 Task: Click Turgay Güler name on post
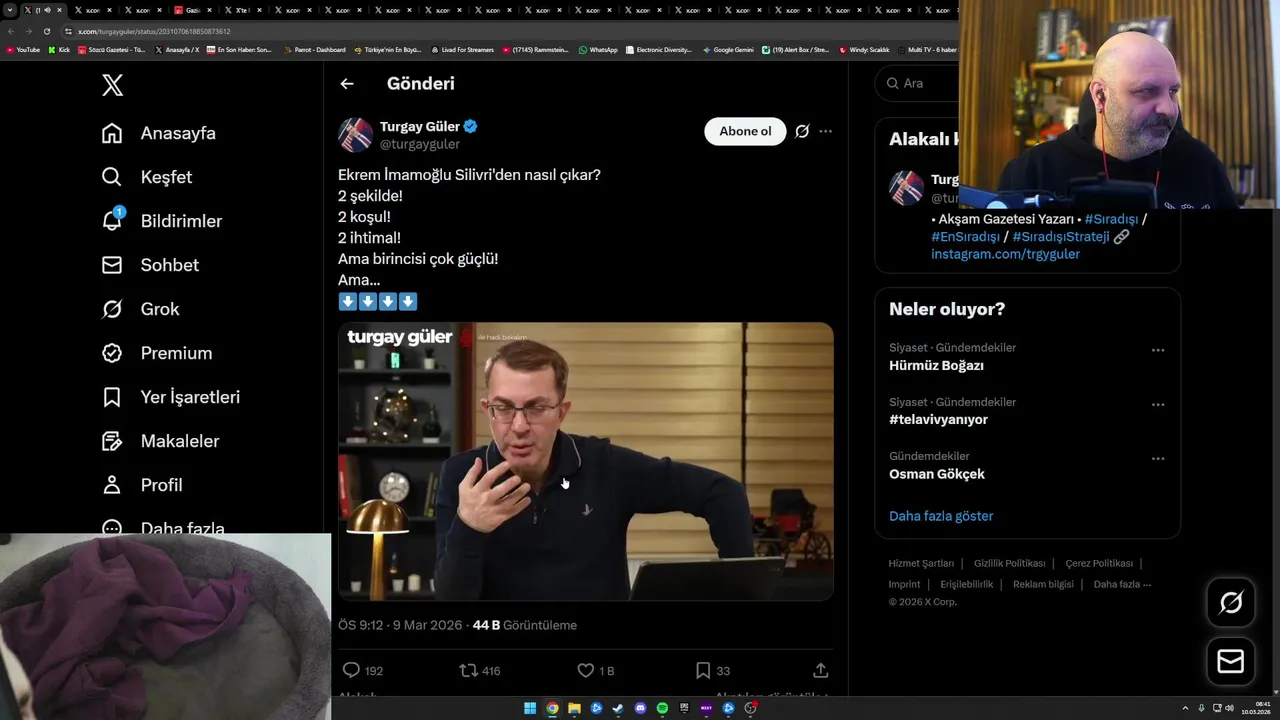420,127
